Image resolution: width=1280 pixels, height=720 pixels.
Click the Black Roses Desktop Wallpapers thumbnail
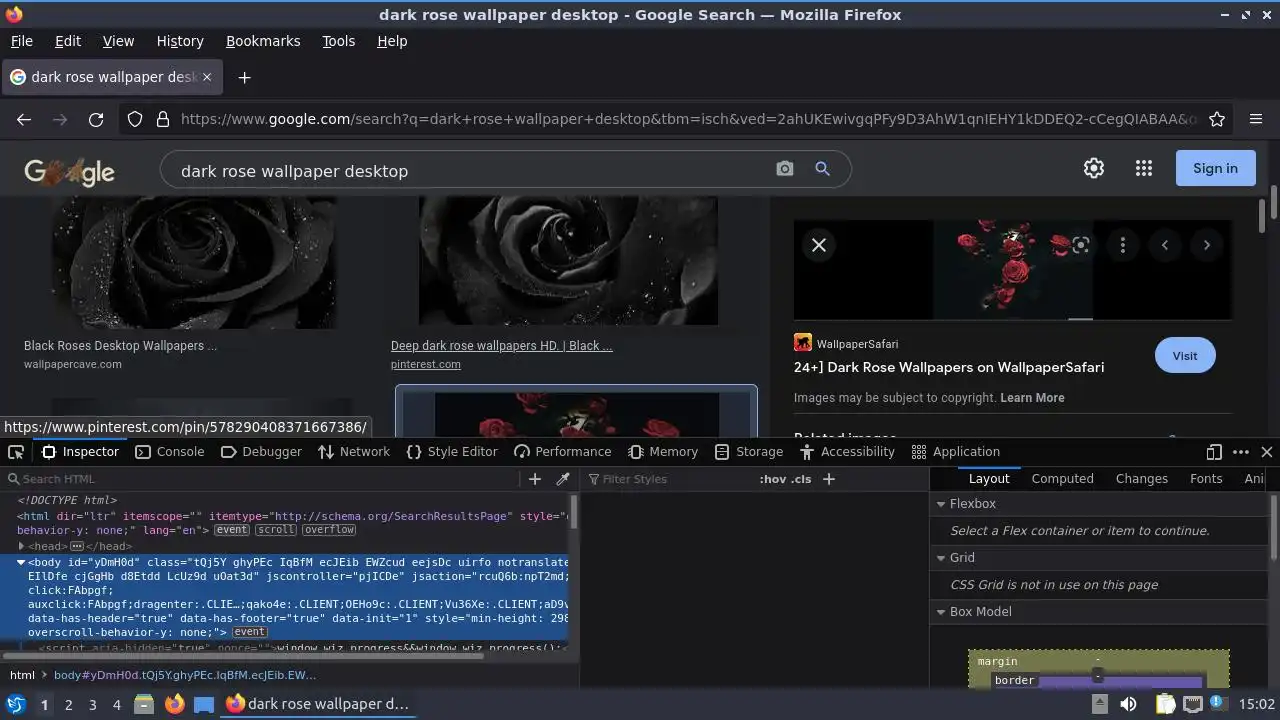(x=194, y=262)
